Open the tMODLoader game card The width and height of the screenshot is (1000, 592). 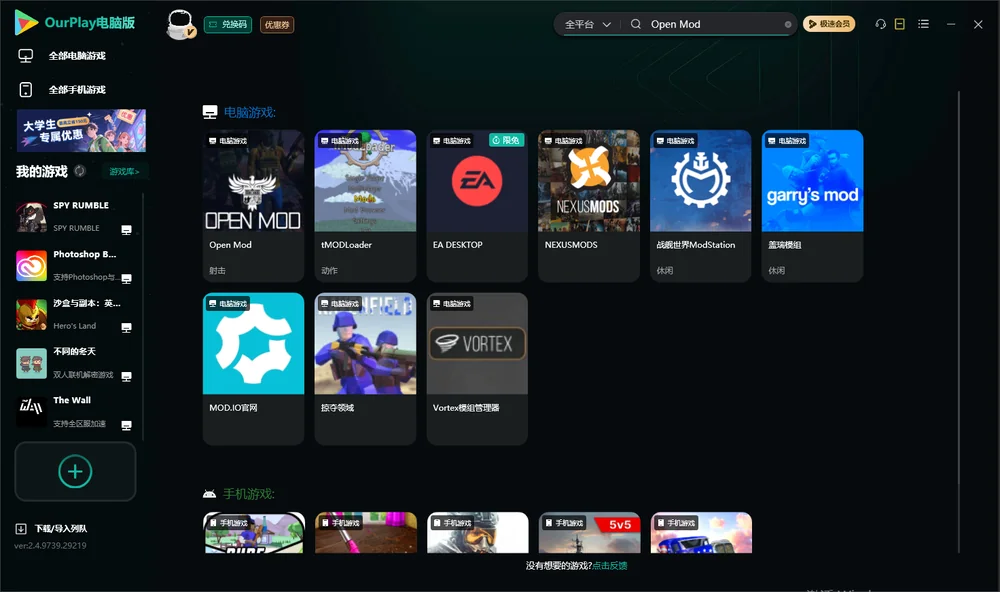(365, 205)
